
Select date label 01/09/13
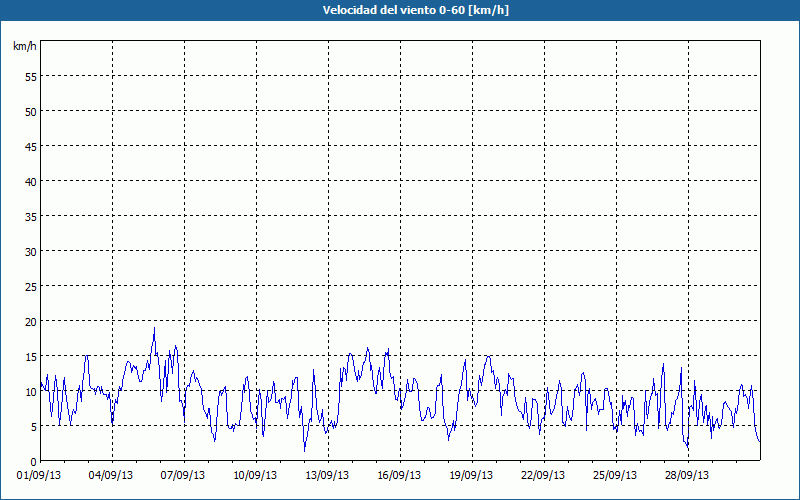click(x=39, y=476)
